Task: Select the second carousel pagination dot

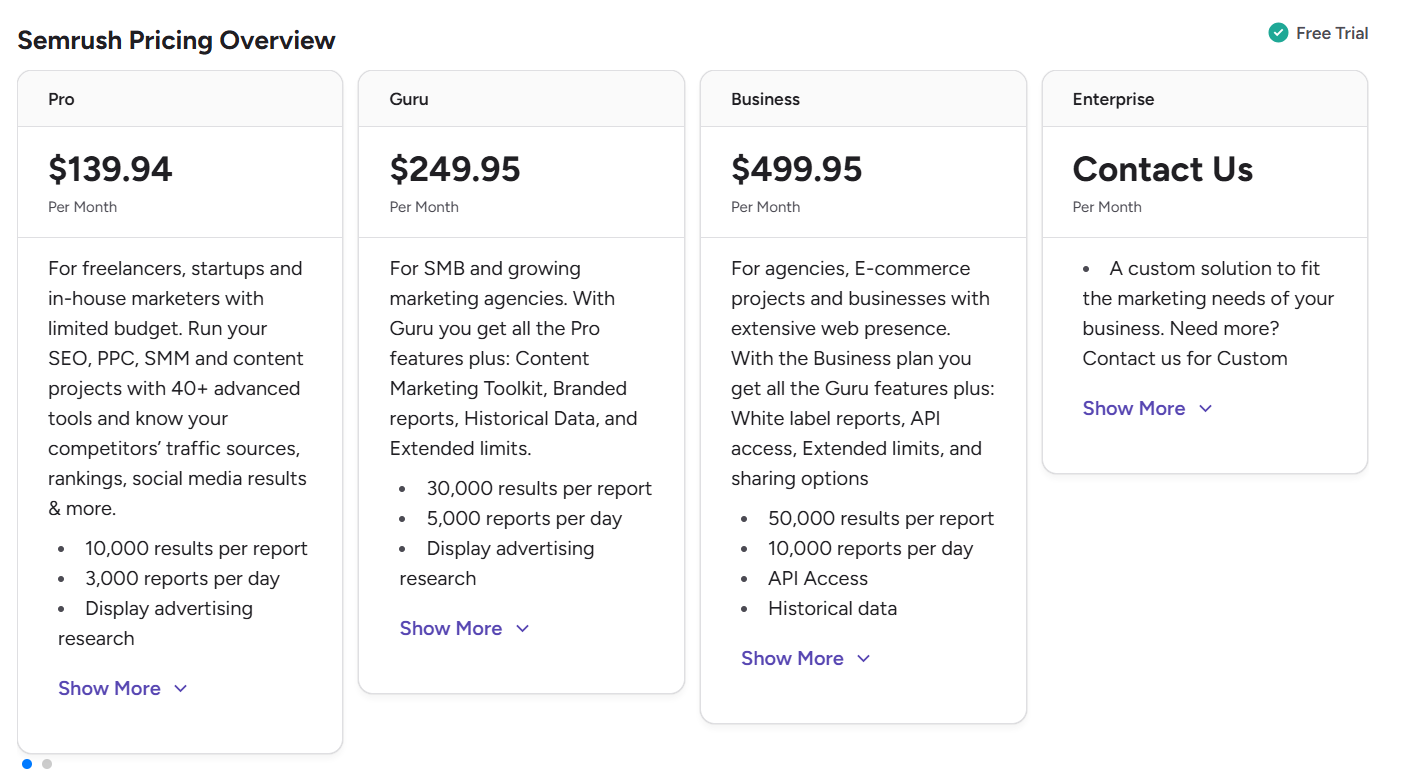Action: [45, 763]
